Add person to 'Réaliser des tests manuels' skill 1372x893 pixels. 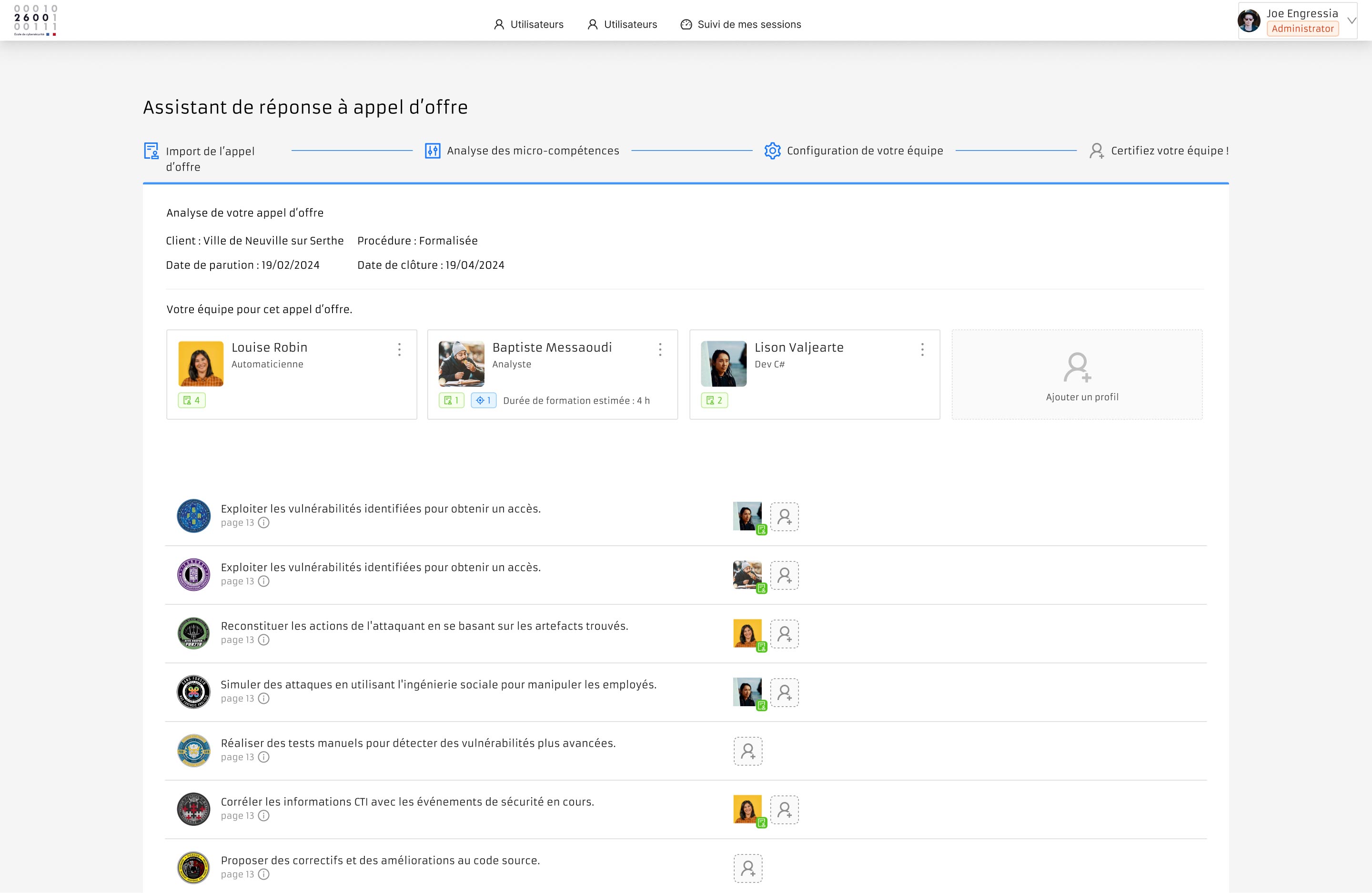(747, 751)
